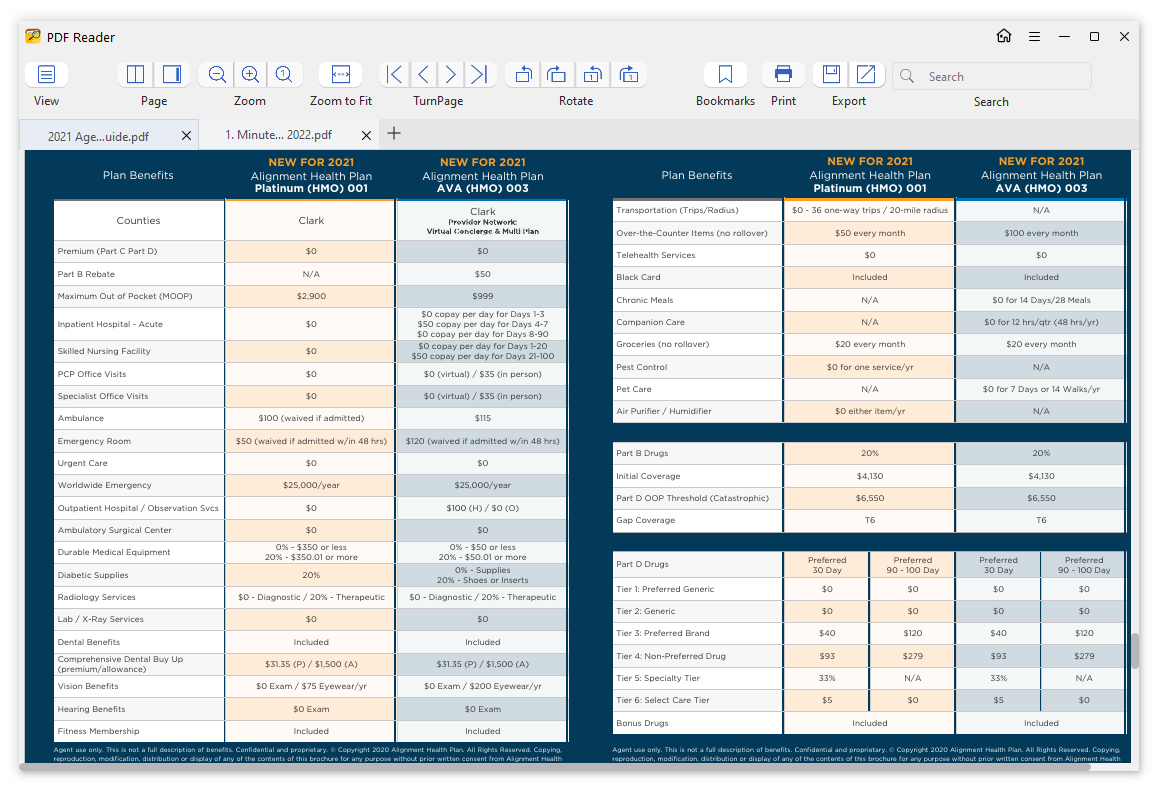Click the PDF Reader app logo

33,36
